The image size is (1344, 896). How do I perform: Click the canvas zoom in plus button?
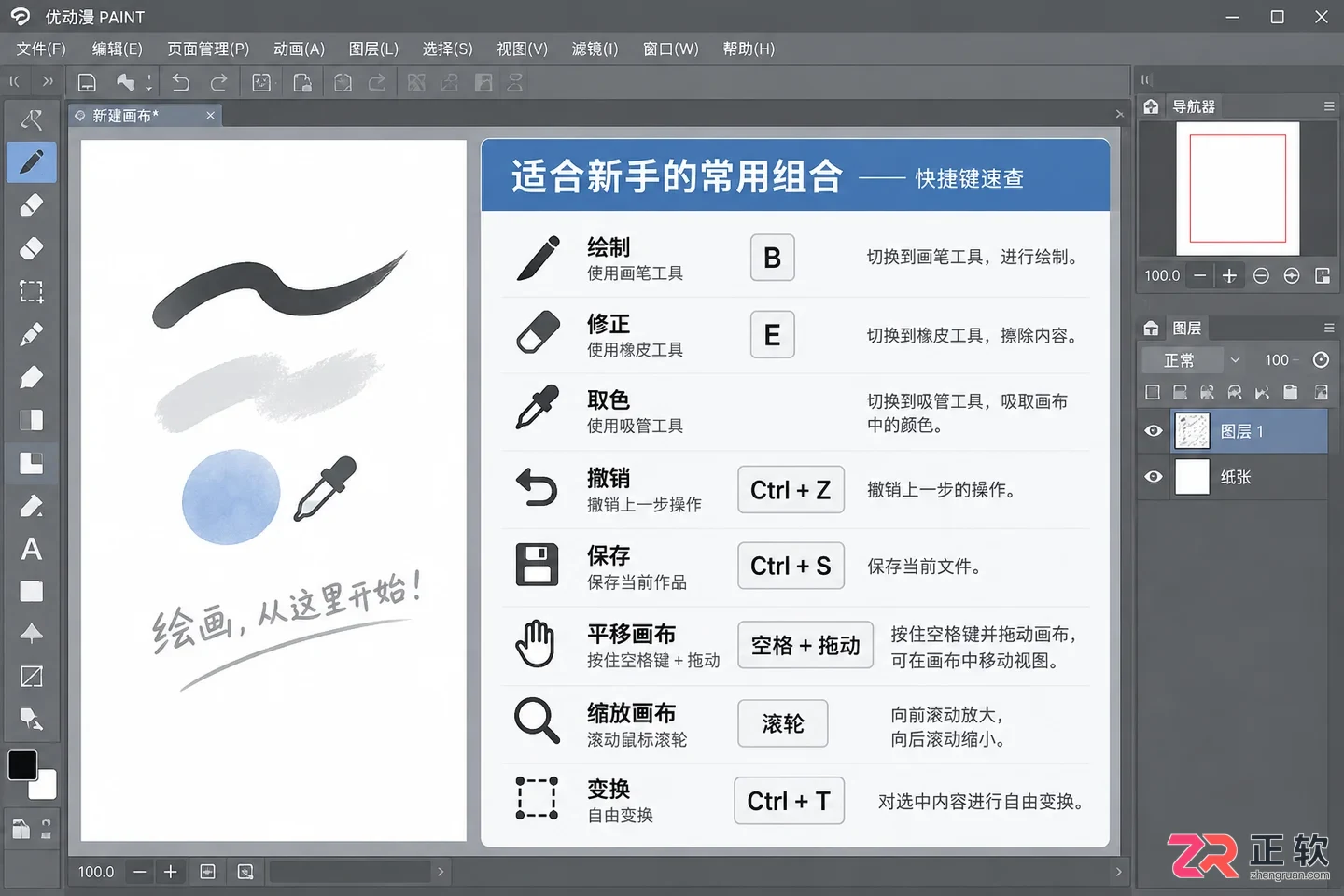tap(171, 872)
